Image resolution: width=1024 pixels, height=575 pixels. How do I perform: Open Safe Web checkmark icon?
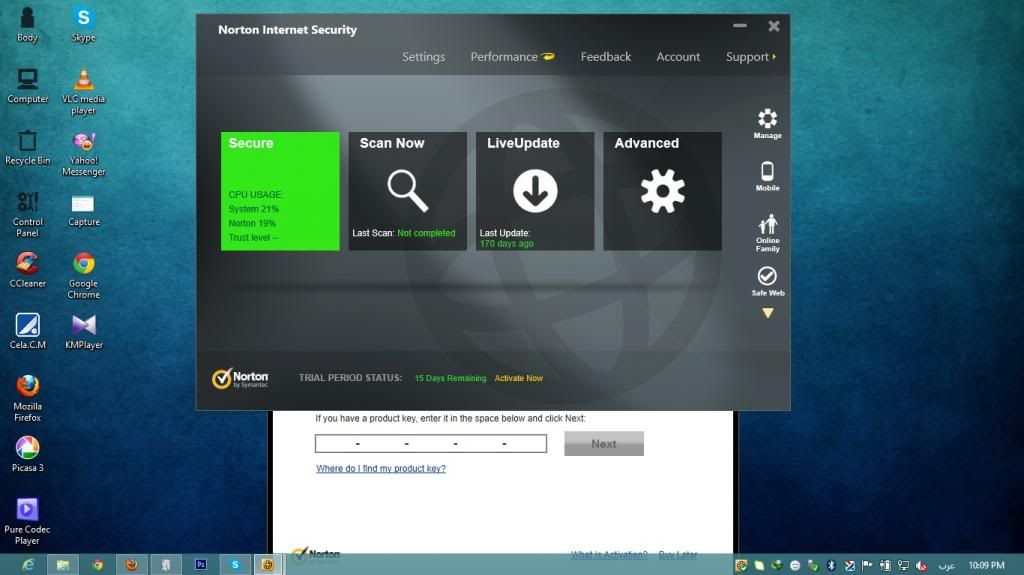pyautogui.click(x=767, y=281)
